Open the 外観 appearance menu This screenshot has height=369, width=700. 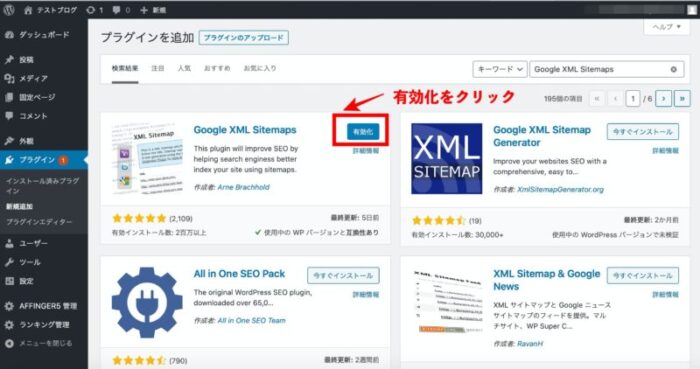pos(44,141)
